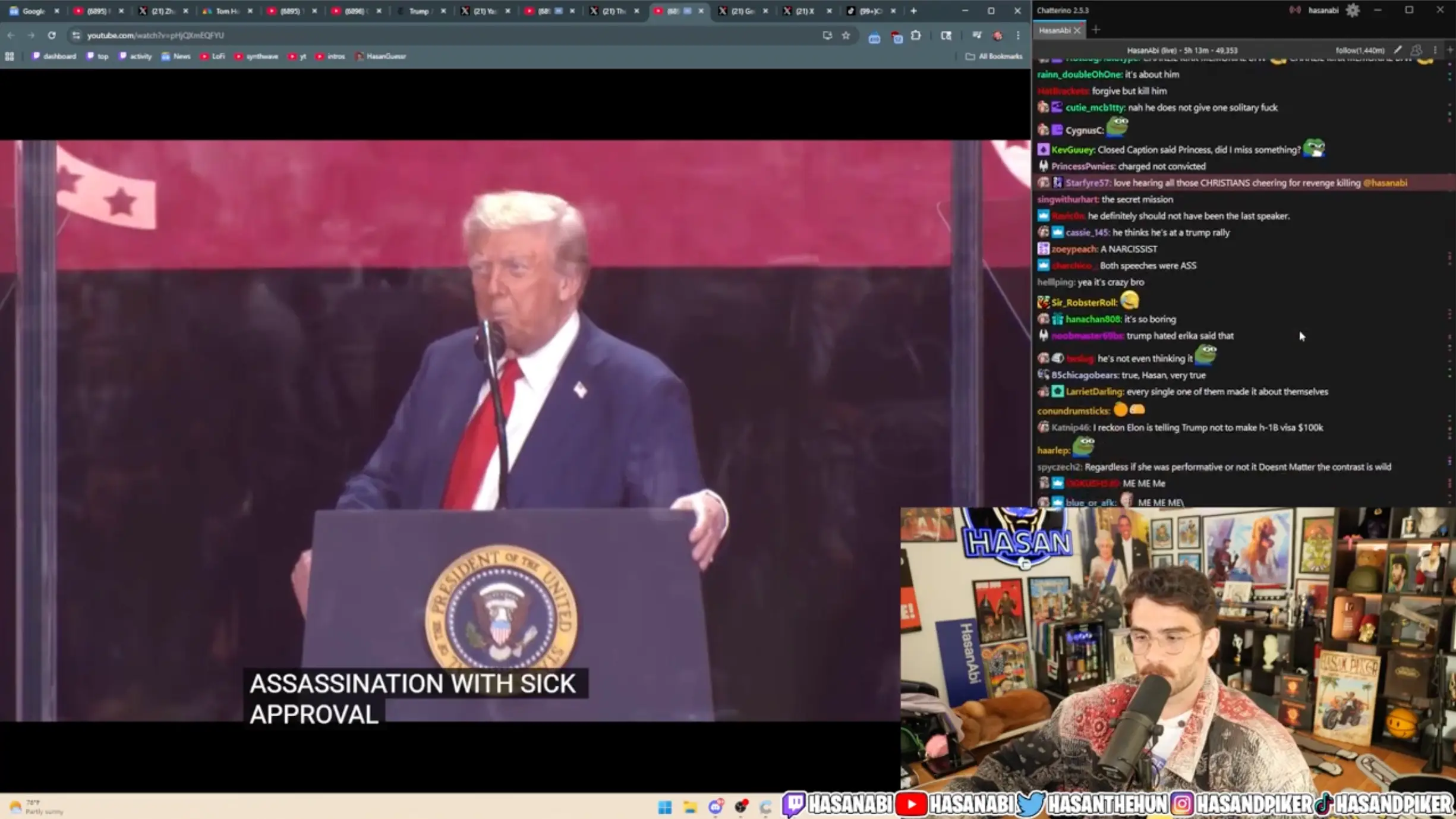
Task: Click the pencil edit icon near follow(1,440m)
Action: pos(1398,51)
